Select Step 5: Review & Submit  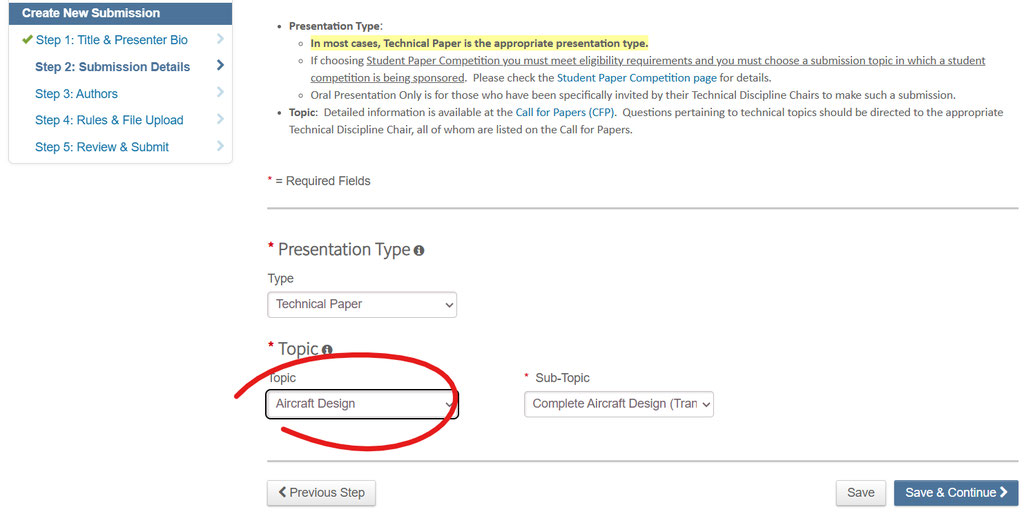pos(102,147)
